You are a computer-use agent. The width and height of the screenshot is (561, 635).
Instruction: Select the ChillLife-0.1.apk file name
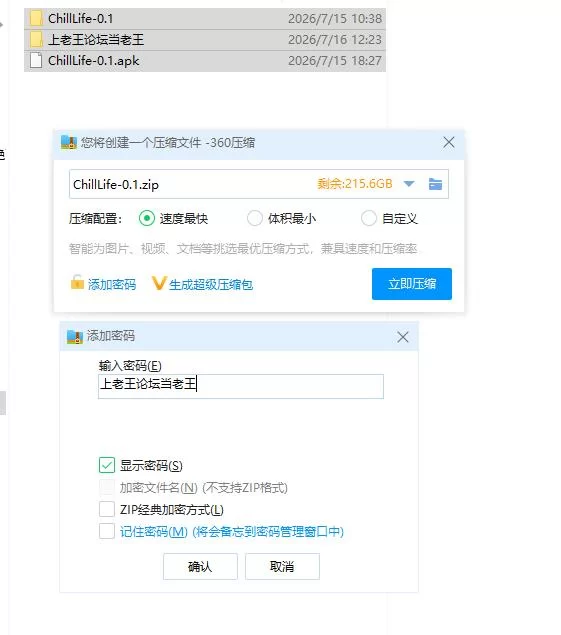(x=94, y=61)
